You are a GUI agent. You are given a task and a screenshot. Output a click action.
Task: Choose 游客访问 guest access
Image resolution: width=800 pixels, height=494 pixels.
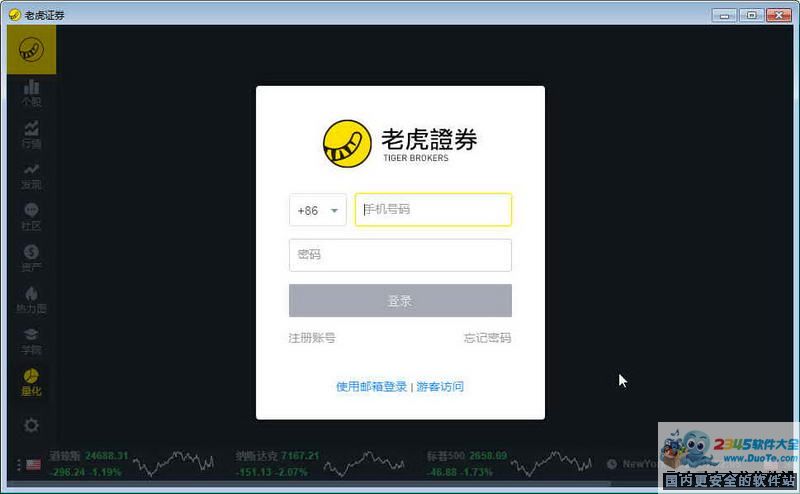(440, 386)
